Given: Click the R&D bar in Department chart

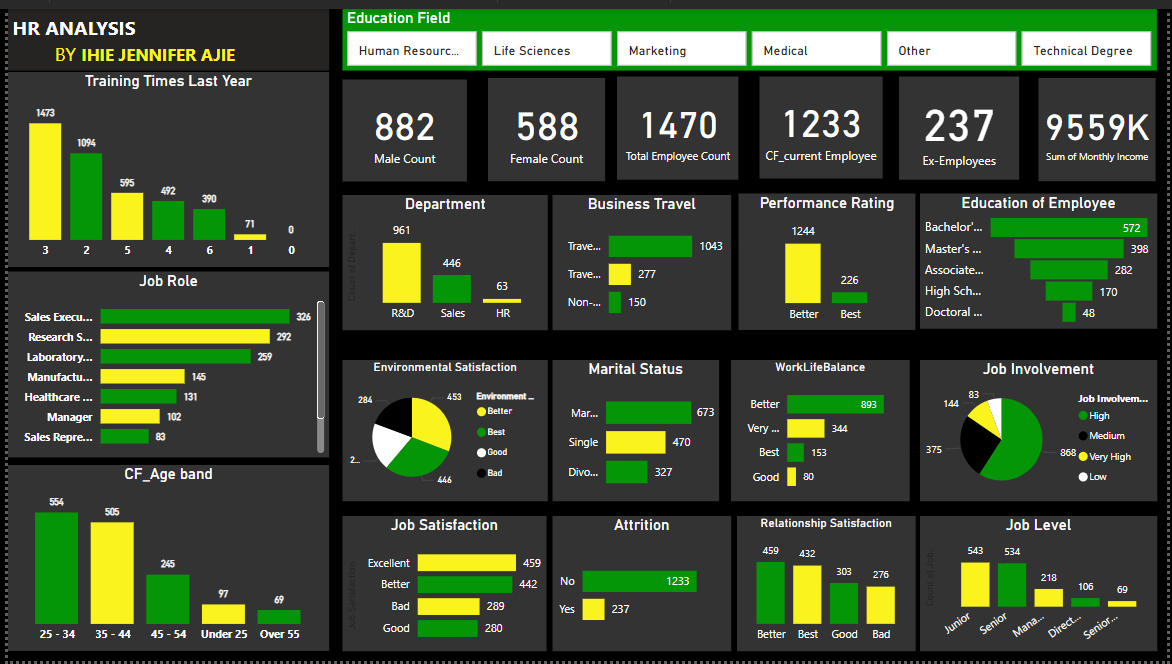Looking at the screenshot, I should click(401, 272).
